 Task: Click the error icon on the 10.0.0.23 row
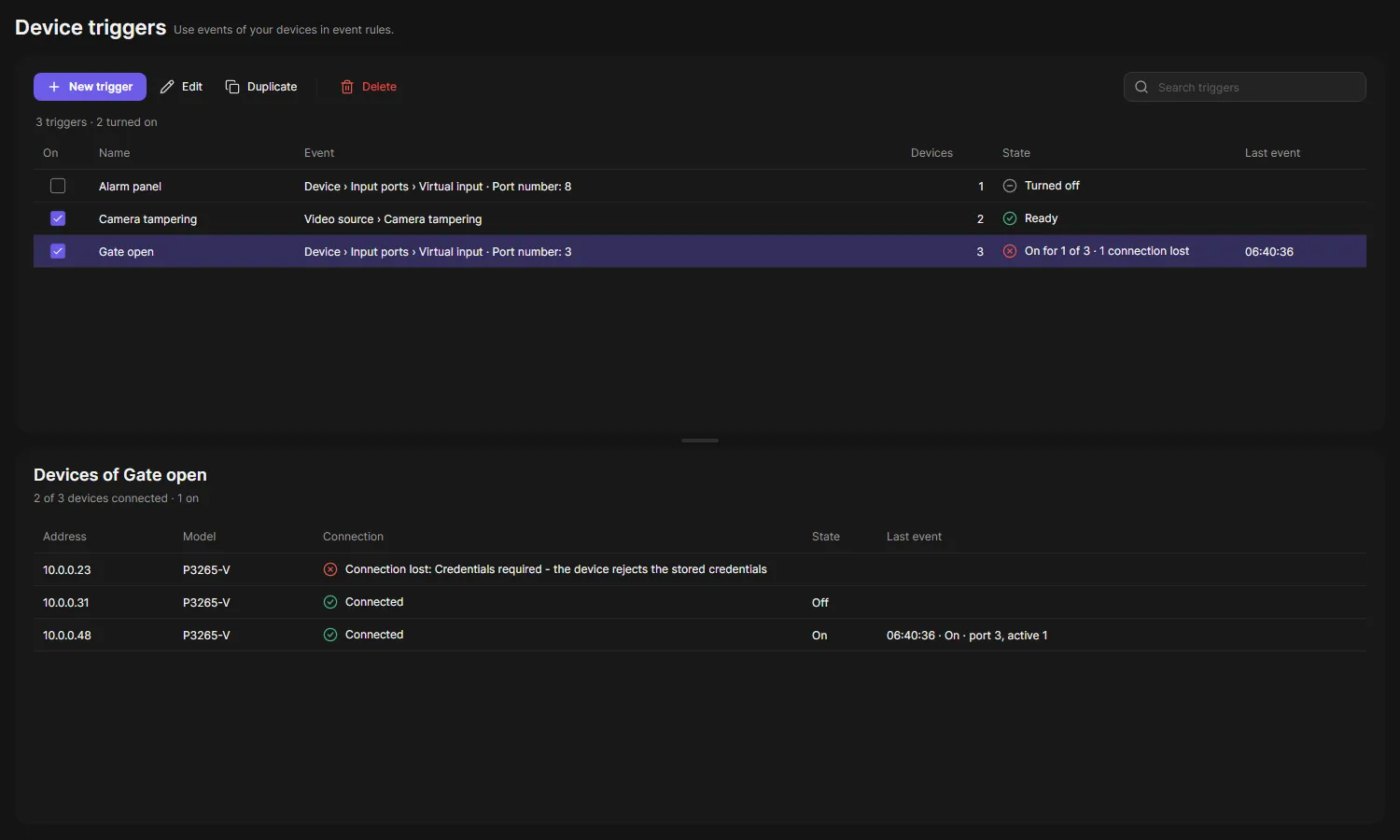pos(330,569)
